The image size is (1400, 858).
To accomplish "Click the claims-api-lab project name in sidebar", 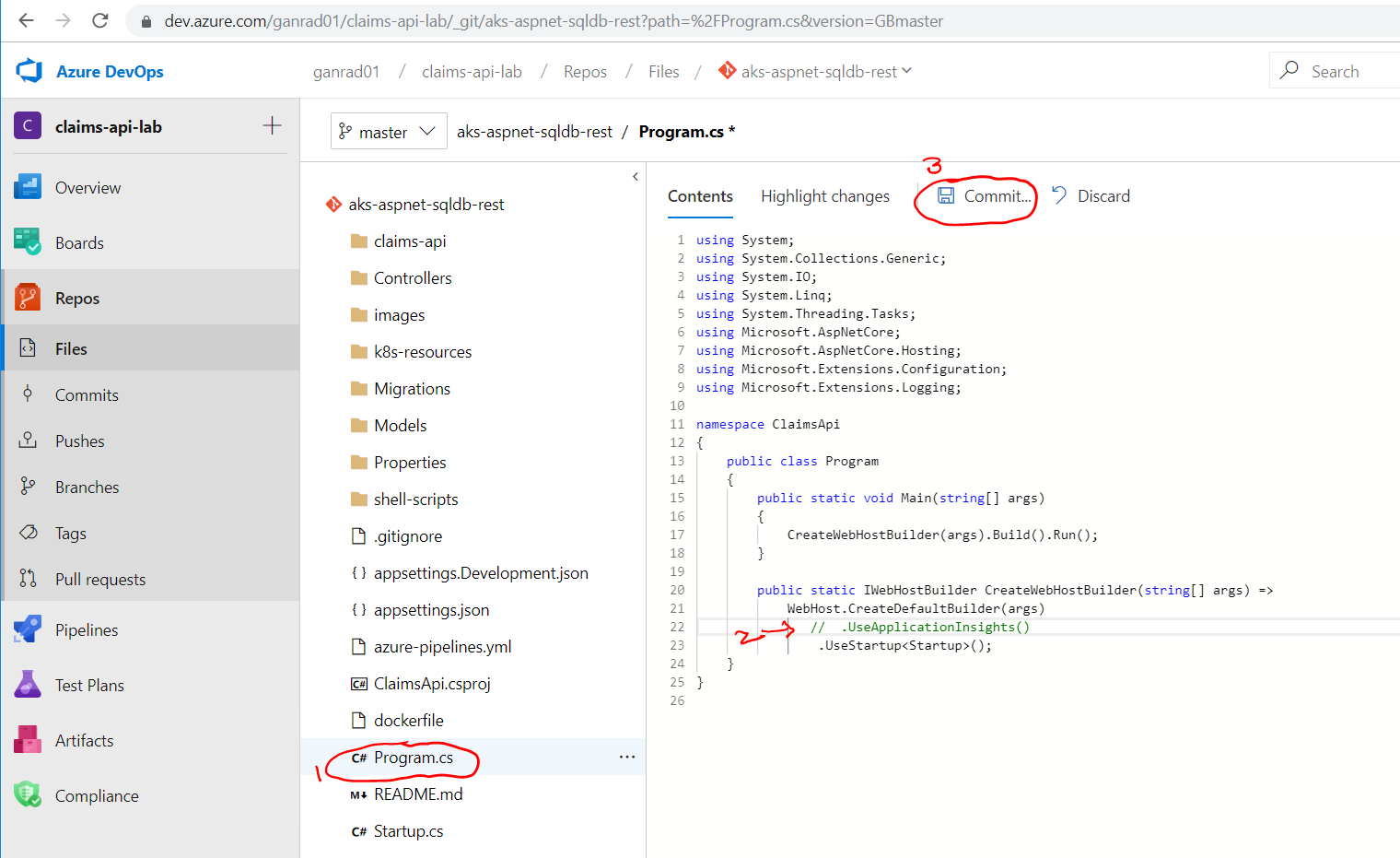I will click(x=109, y=127).
